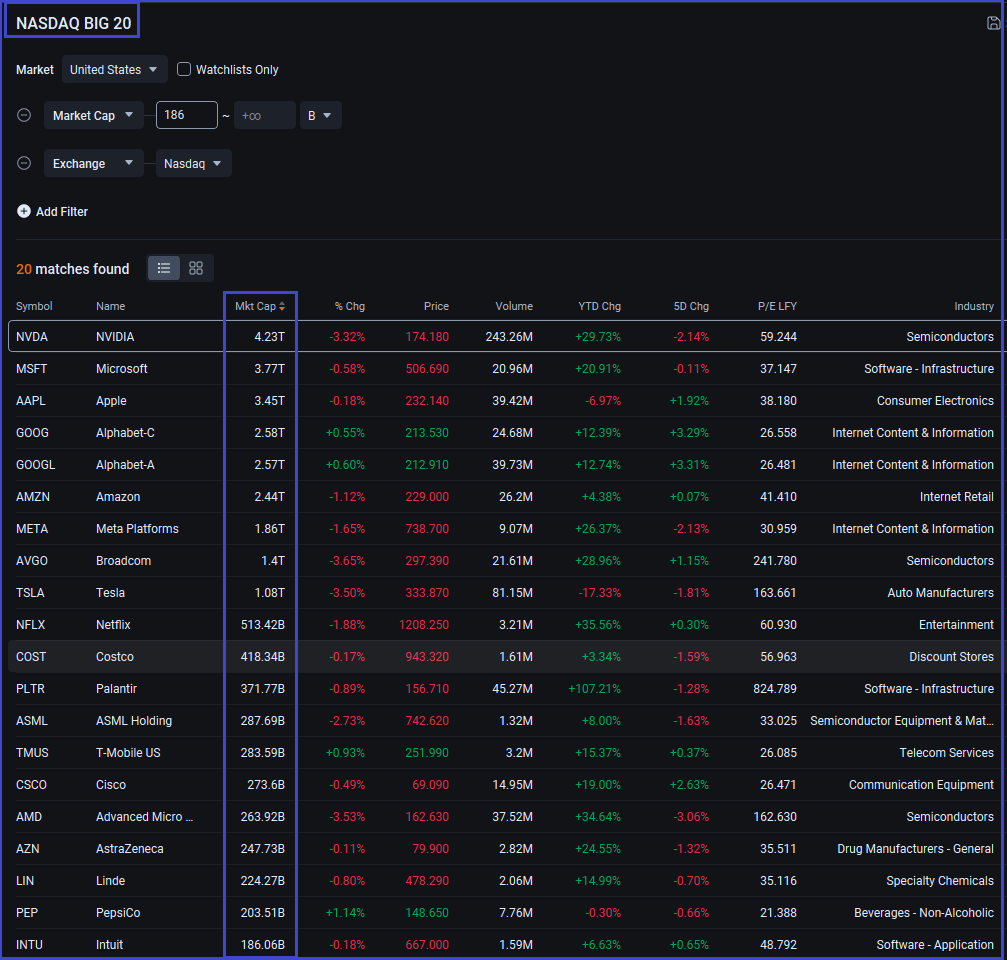Remove the Market Cap filter row
The height and width of the screenshot is (960, 1007).
[x=24, y=116]
